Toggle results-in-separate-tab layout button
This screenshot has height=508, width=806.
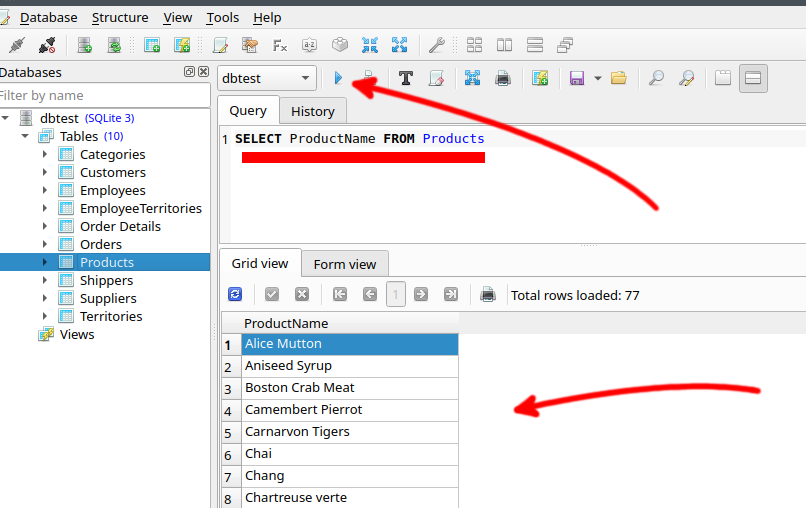pos(722,78)
